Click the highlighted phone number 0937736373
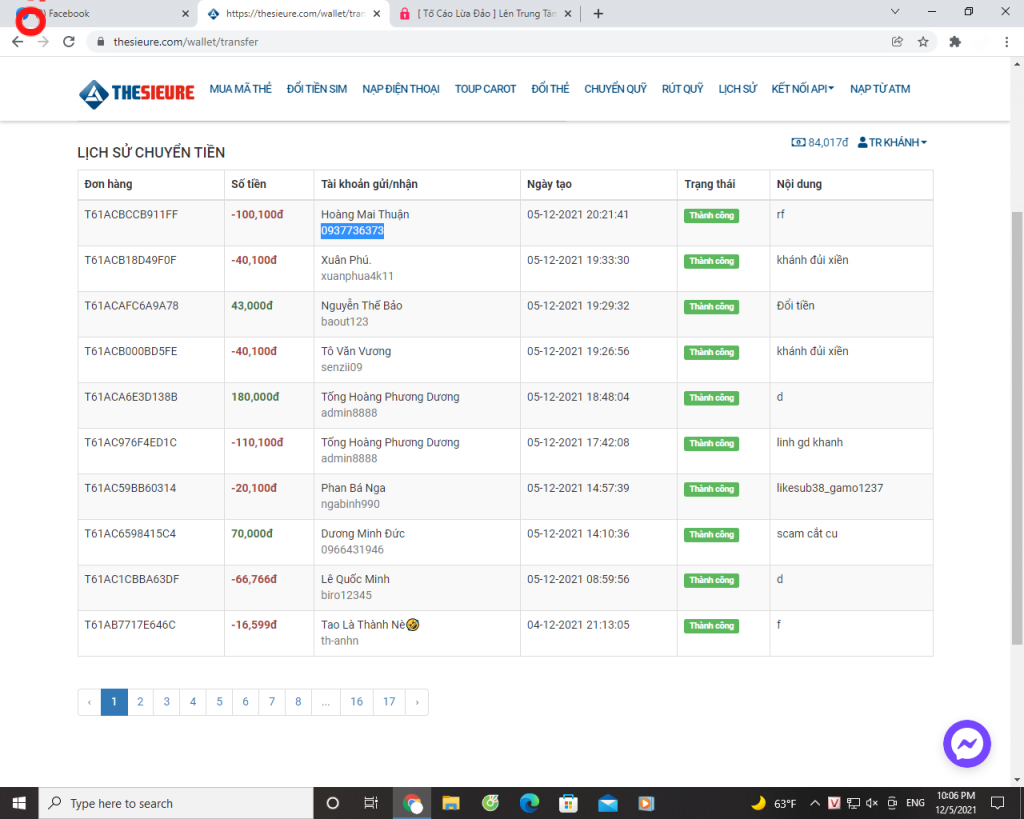Screen dimensions: 1024x819 (x=352, y=231)
